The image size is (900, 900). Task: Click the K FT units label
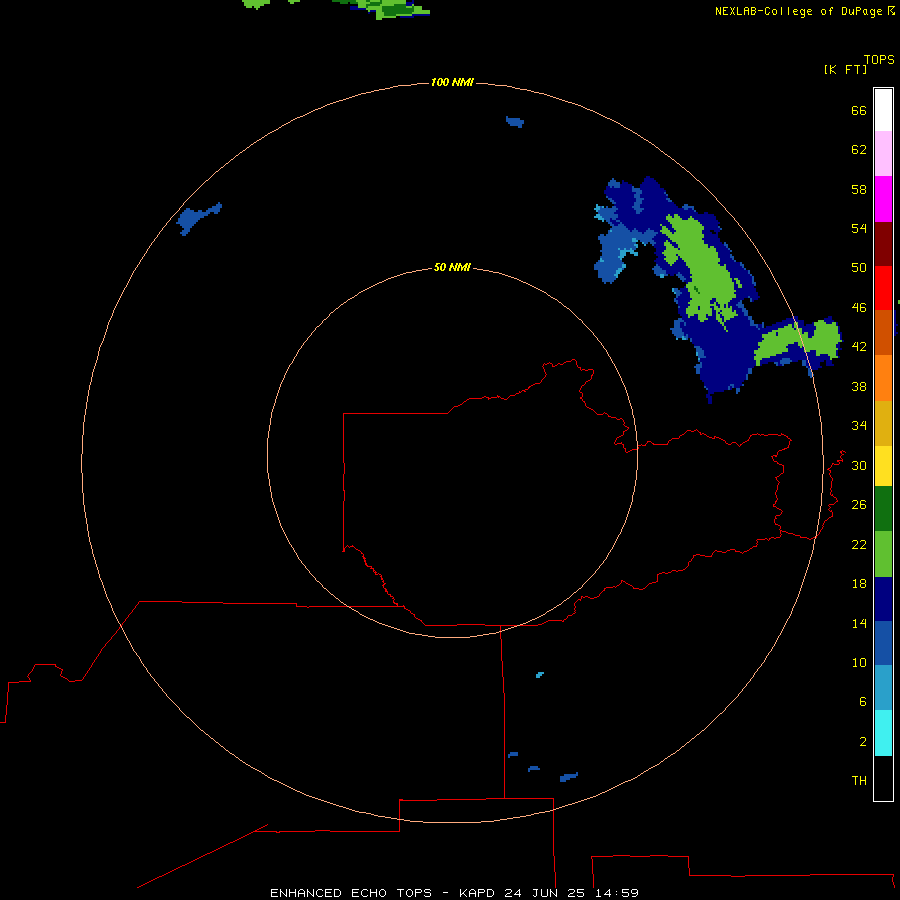tap(845, 69)
